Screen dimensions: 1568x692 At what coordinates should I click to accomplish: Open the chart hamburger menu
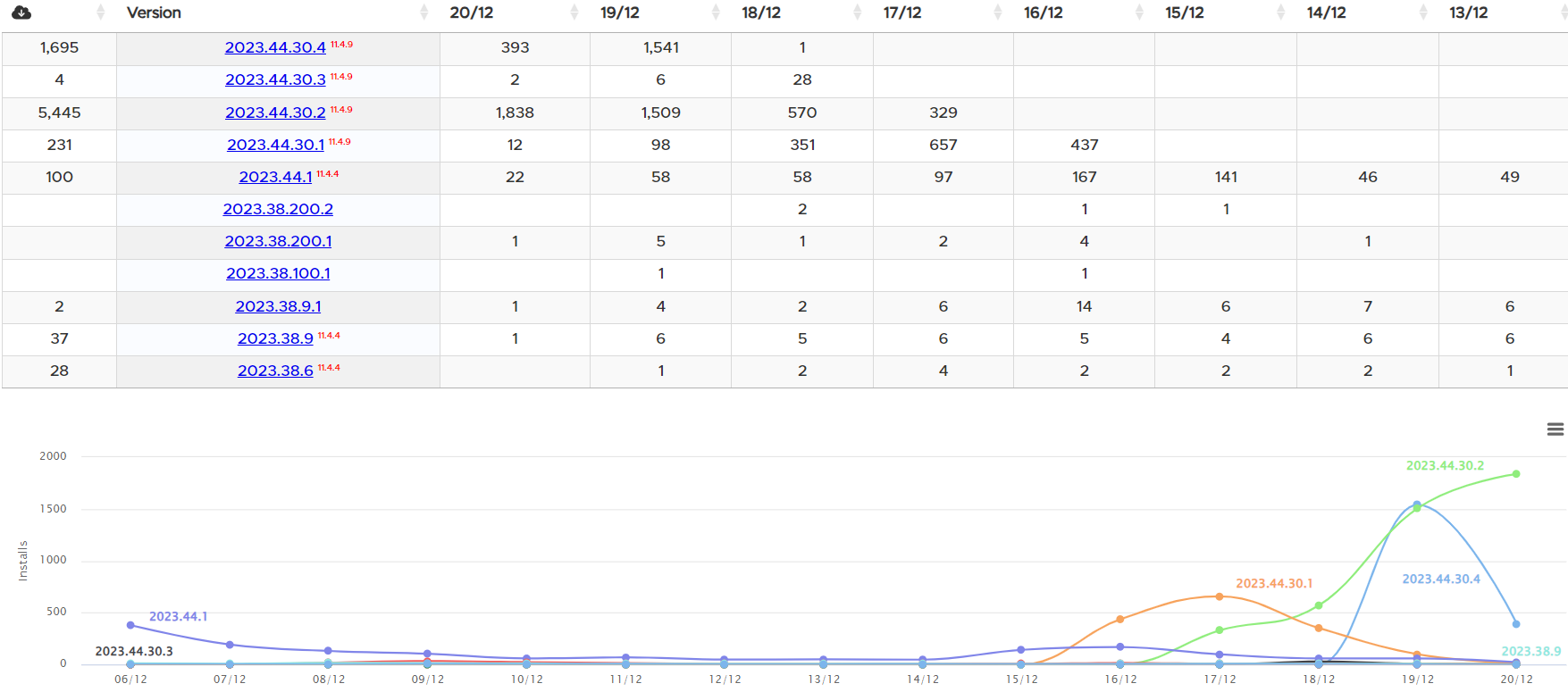(1555, 429)
